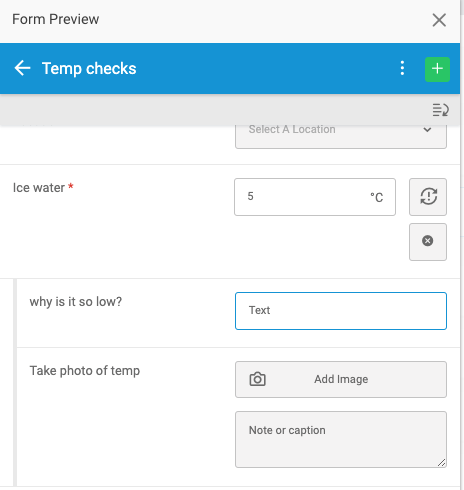464x490 pixels.
Task: Click the Note or caption textarea
Action: (x=341, y=439)
